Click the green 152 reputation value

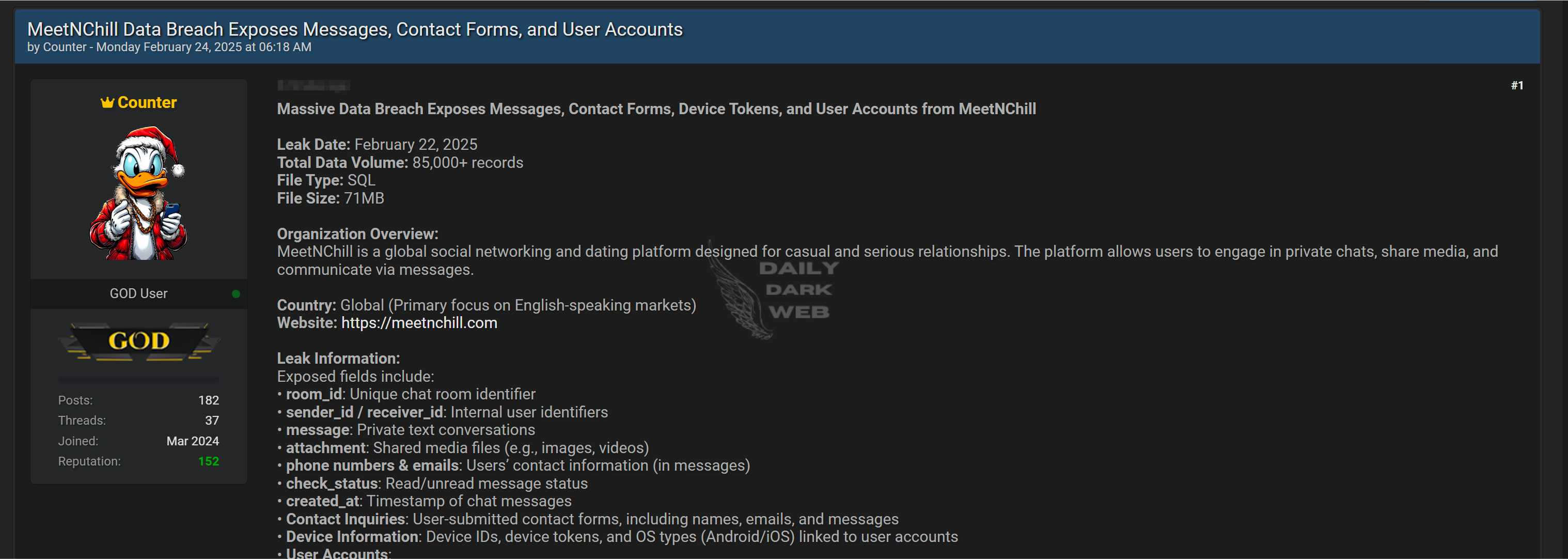pos(208,461)
